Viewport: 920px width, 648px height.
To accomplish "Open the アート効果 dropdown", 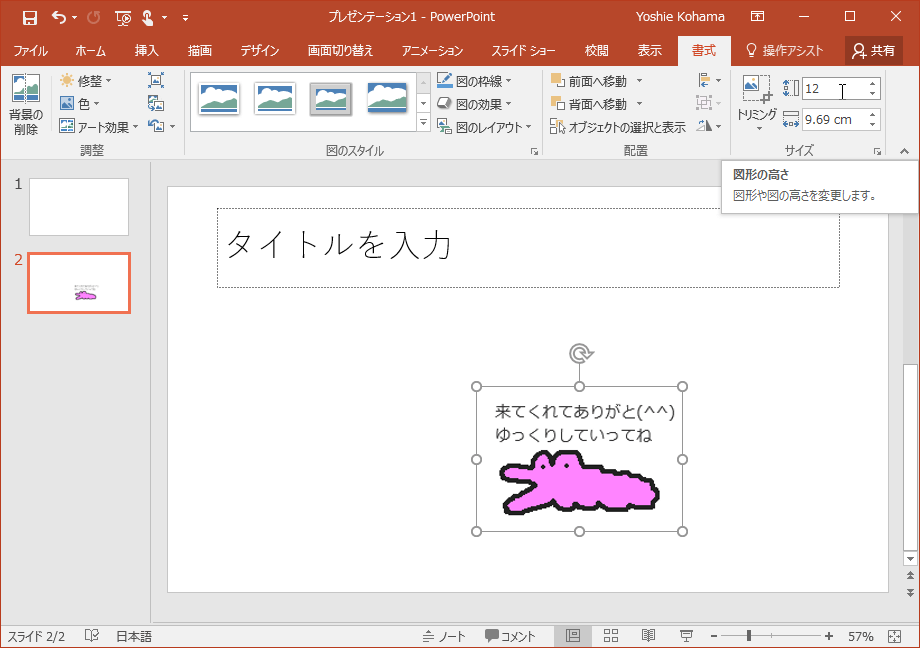I will point(99,127).
